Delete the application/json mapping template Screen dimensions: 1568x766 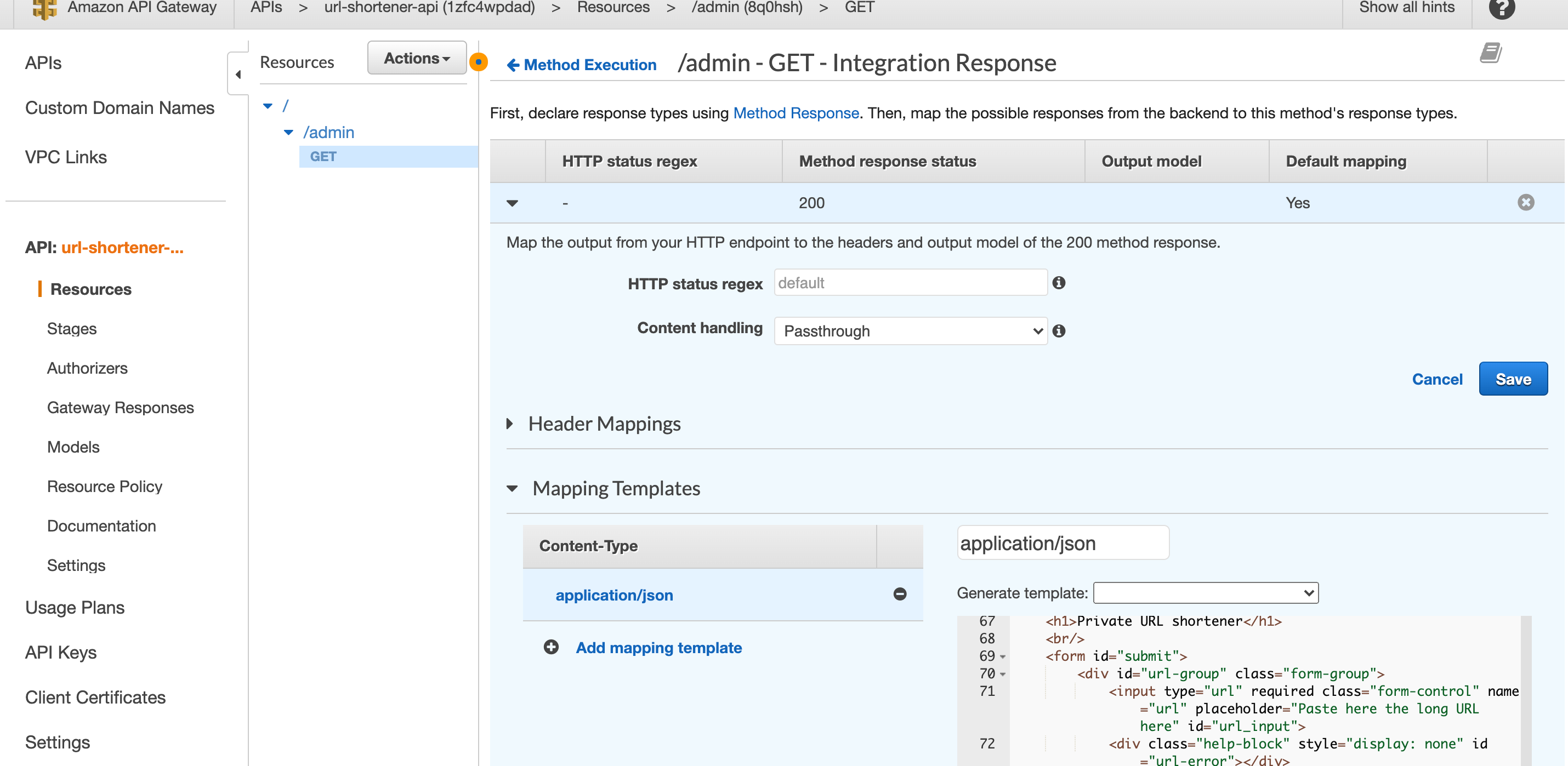[900, 594]
